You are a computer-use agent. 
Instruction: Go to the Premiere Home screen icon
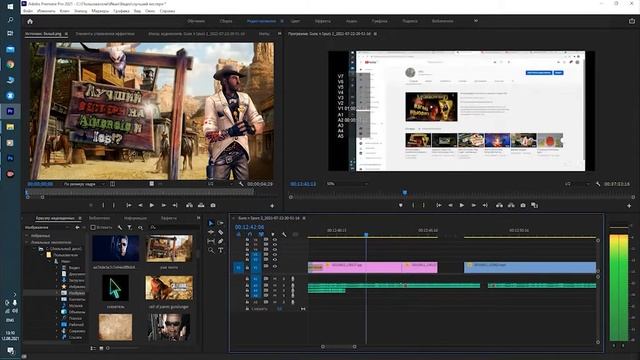[30, 21]
